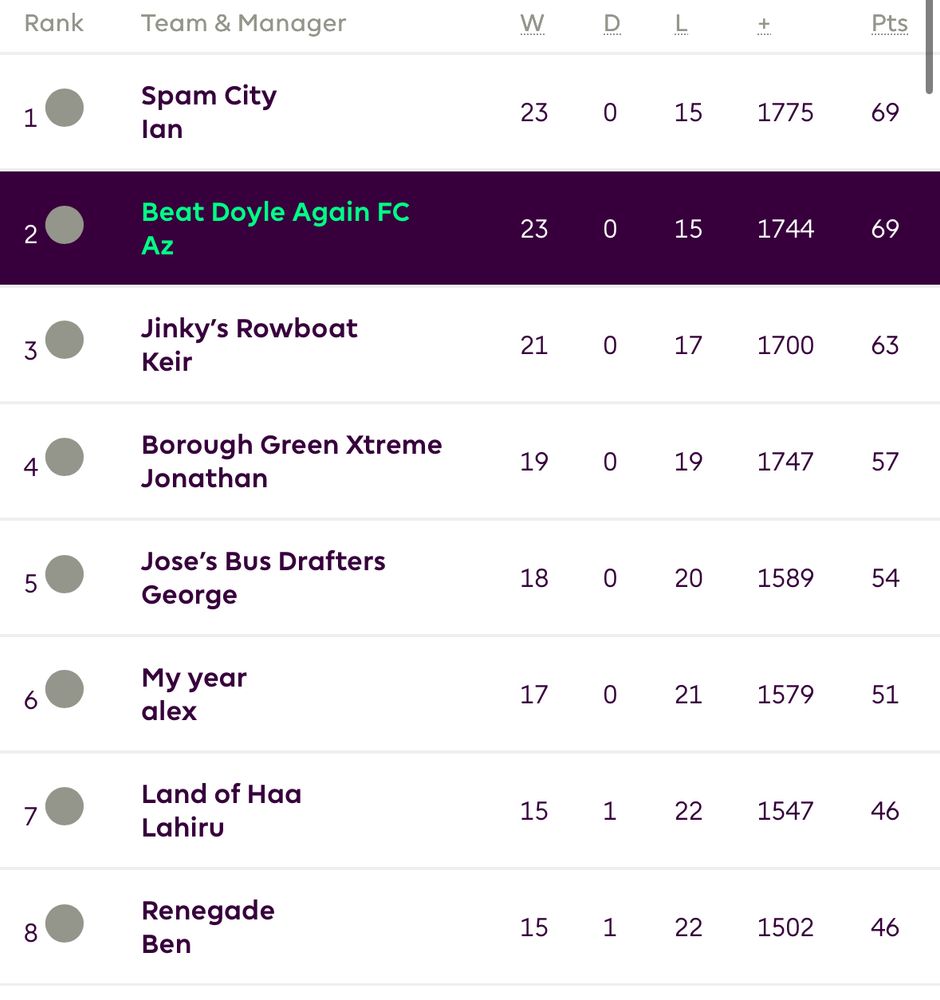Viewport: 940px width, 1000px height.
Task: Click the grey status circle for Jinky's Rowboat
Action: coord(64,340)
